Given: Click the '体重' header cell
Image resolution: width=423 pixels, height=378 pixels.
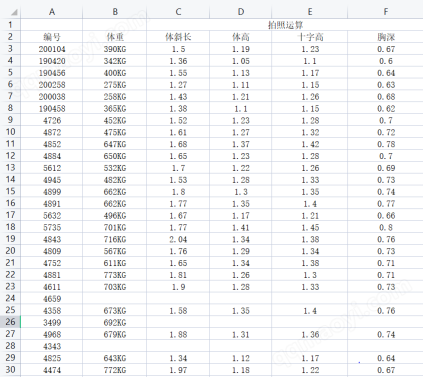Looking at the screenshot, I should pos(115,37).
